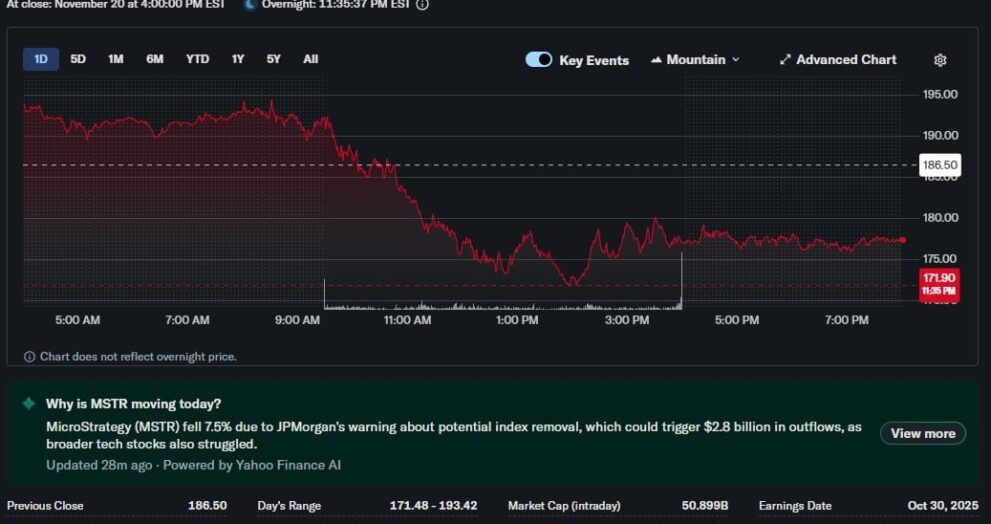Select the 1Y time range
This screenshot has width=991, height=524.
tap(238, 59)
